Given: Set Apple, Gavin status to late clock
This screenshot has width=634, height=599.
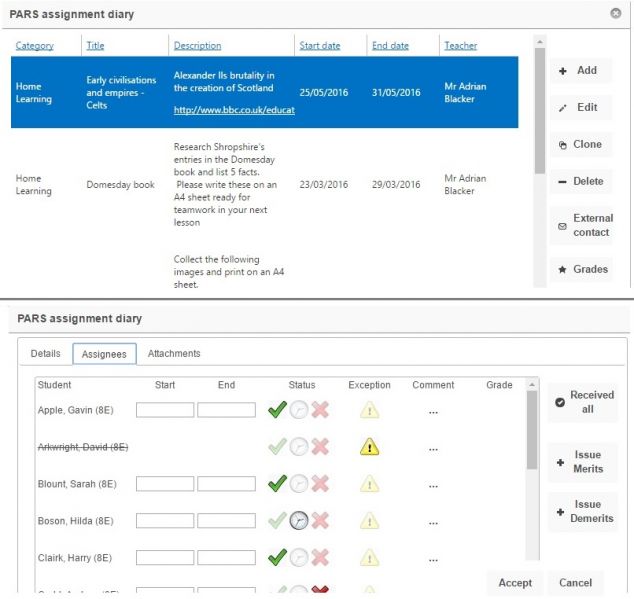Looking at the screenshot, I should click(x=299, y=410).
